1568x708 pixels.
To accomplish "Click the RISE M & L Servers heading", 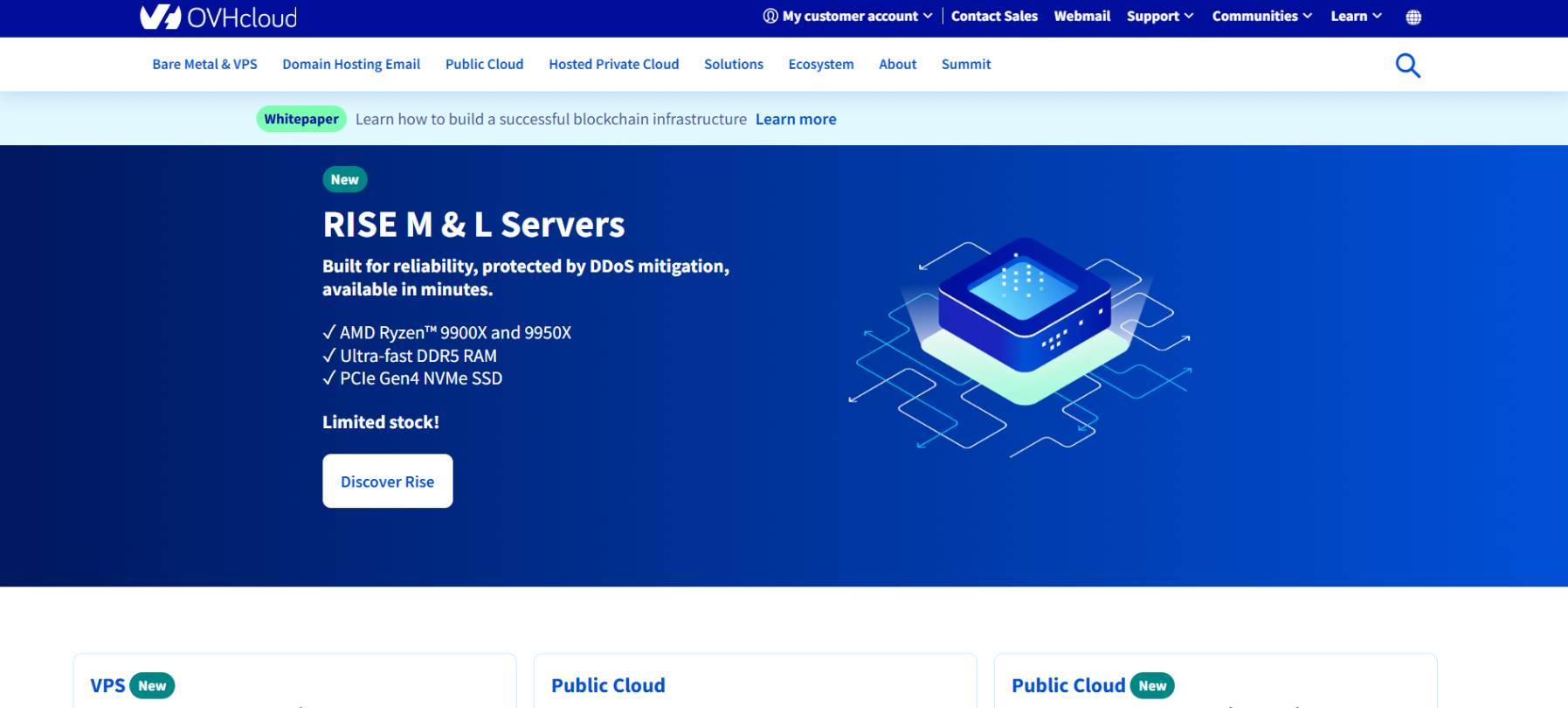I will [x=473, y=225].
